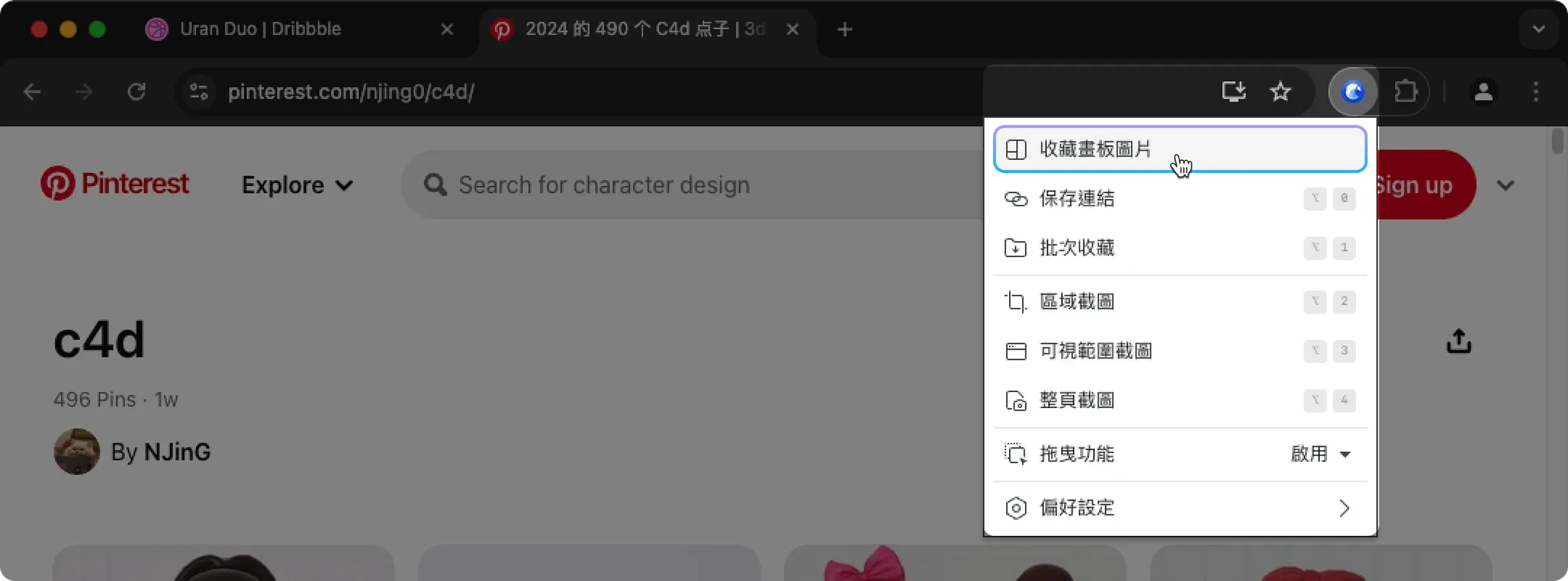The width and height of the screenshot is (1568, 581).
Task: Click the 整頁截圖 page-camera icon
Action: pyautogui.click(x=1015, y=400)
